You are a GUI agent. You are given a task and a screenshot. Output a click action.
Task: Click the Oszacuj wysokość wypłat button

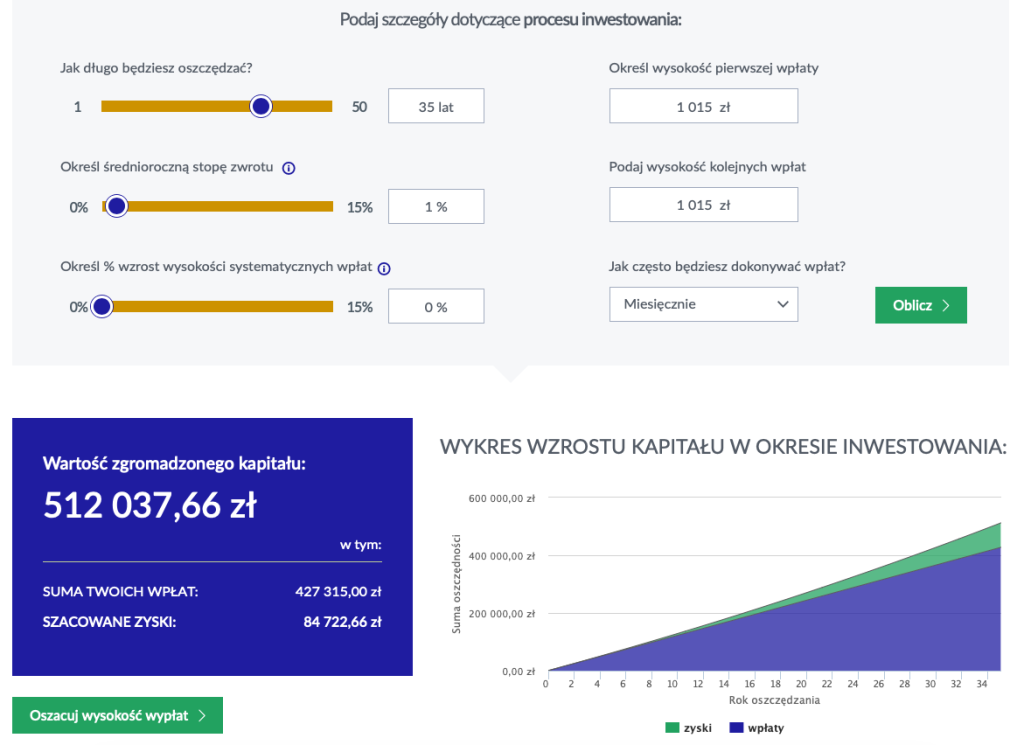coord(117,716)
